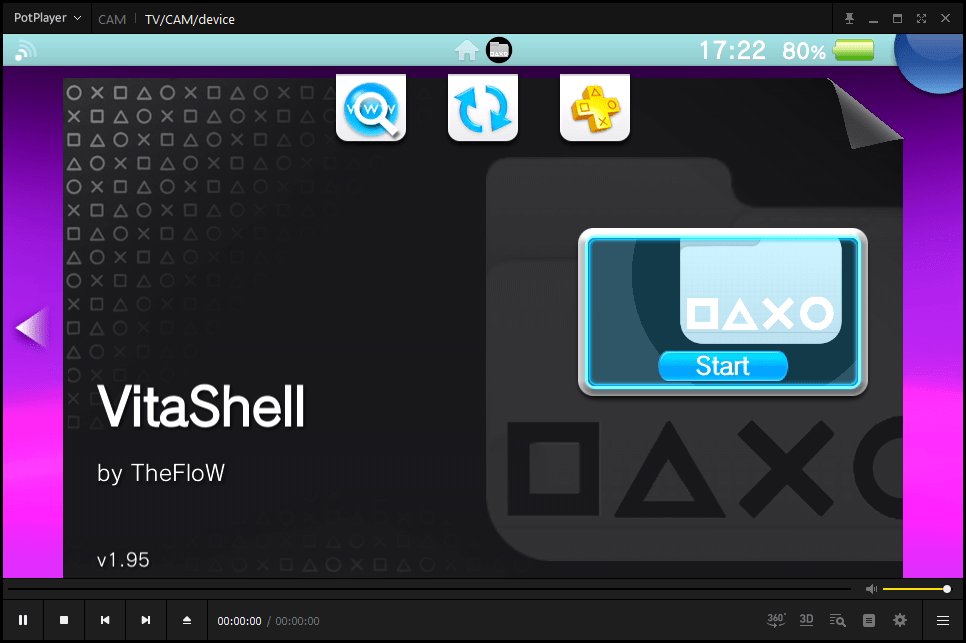Stop playback with the stop button
Viewport: 966px width, 643px height.
pos(64,620)
